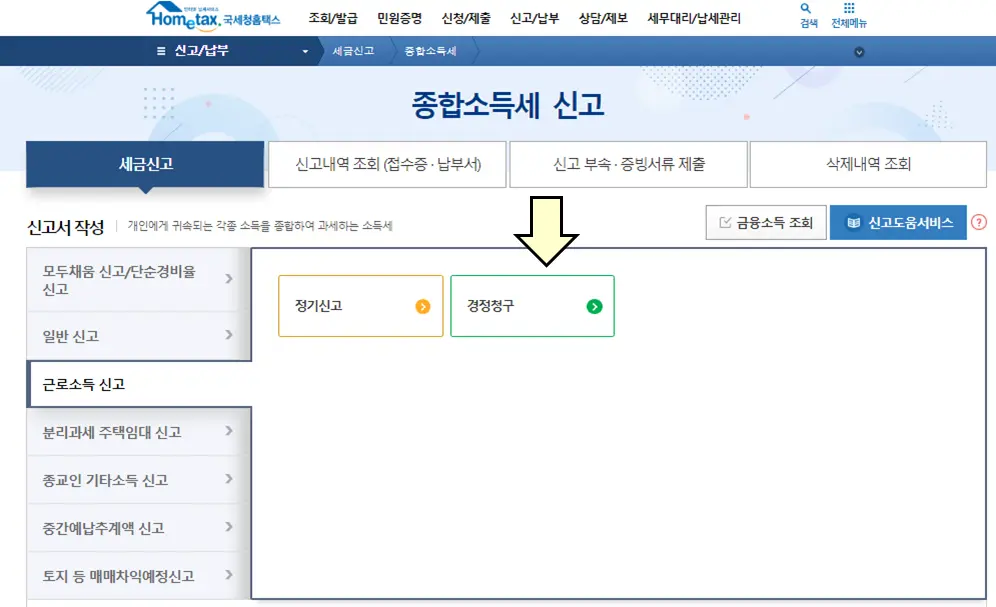Click the 경정청구 button

[x=532, y=306]
